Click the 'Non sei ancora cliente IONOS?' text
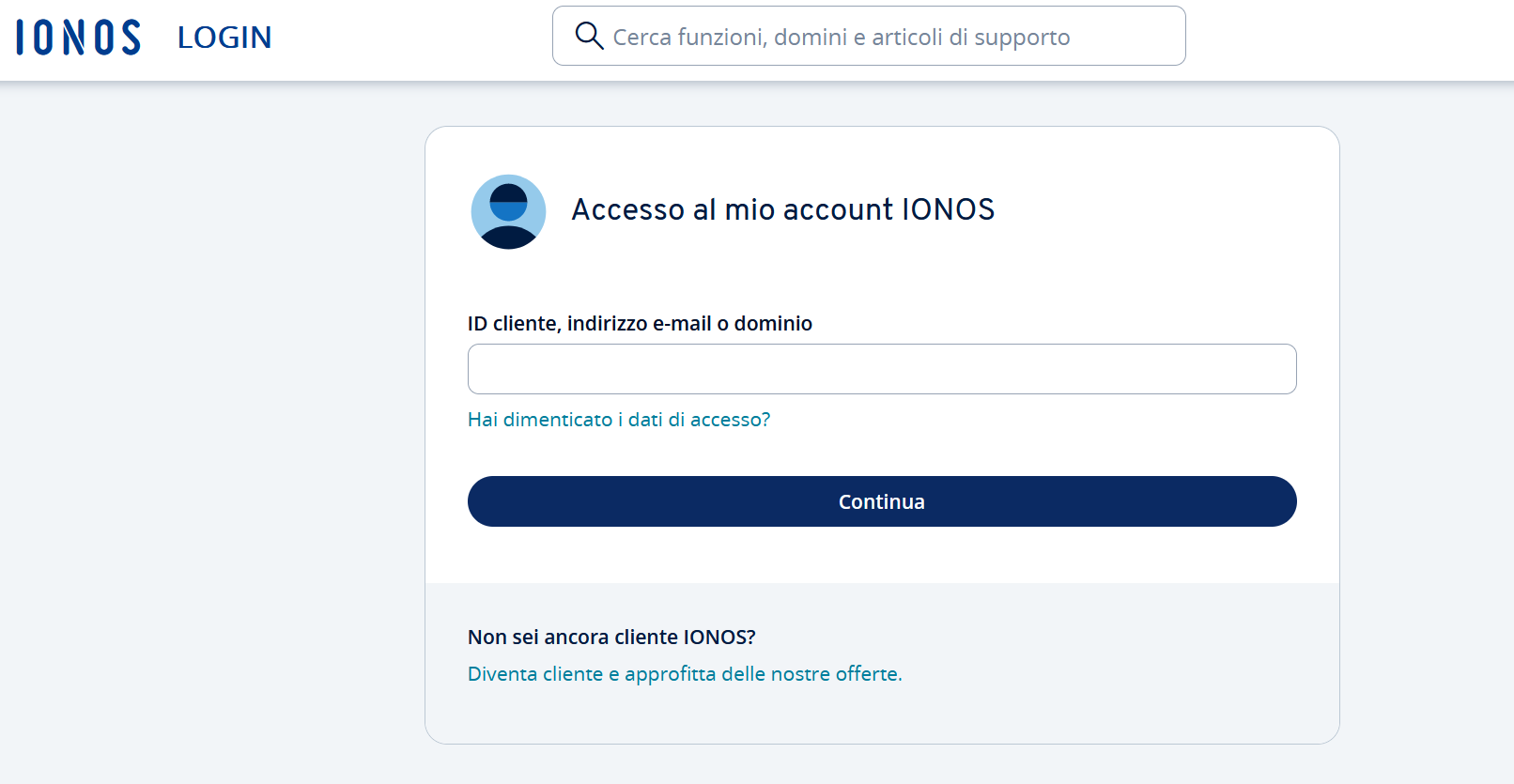The image size is (1514, 784). click(x=611, y=637)
